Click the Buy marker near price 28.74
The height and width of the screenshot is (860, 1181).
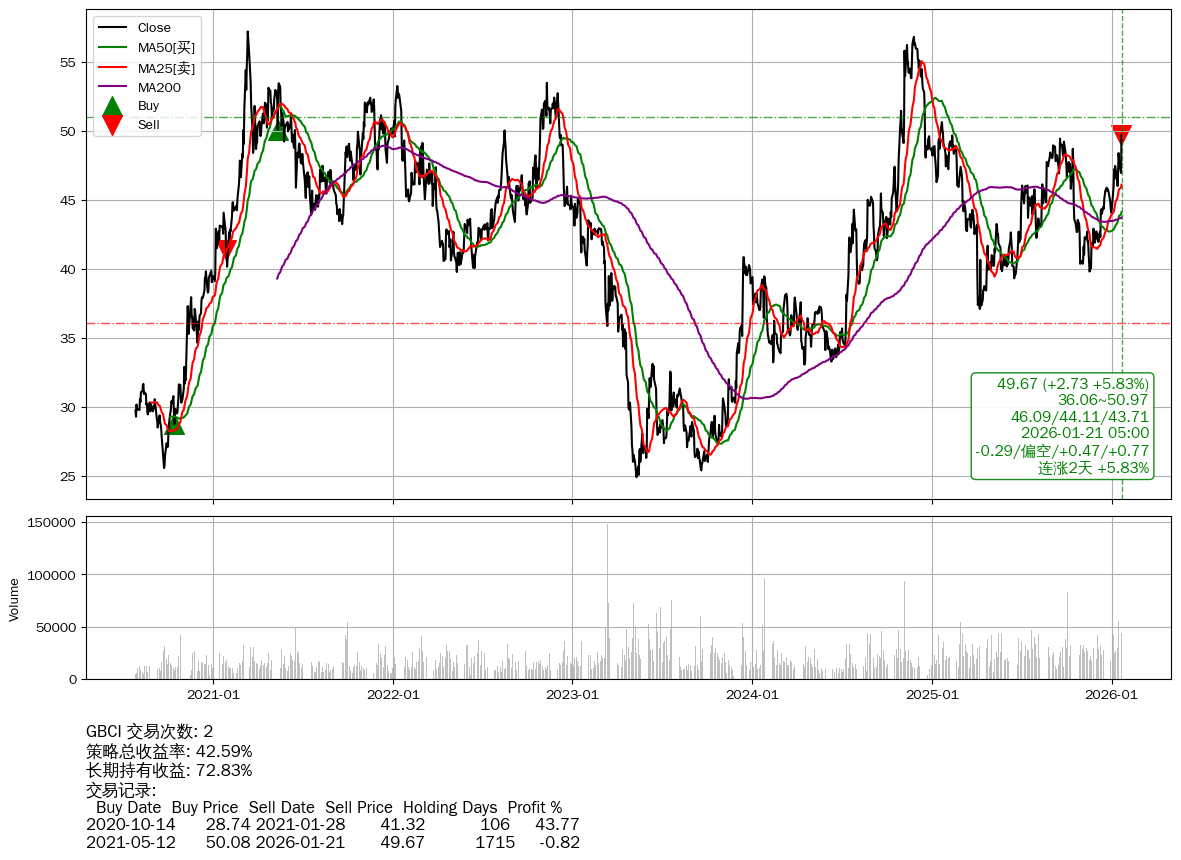(174, 425)
